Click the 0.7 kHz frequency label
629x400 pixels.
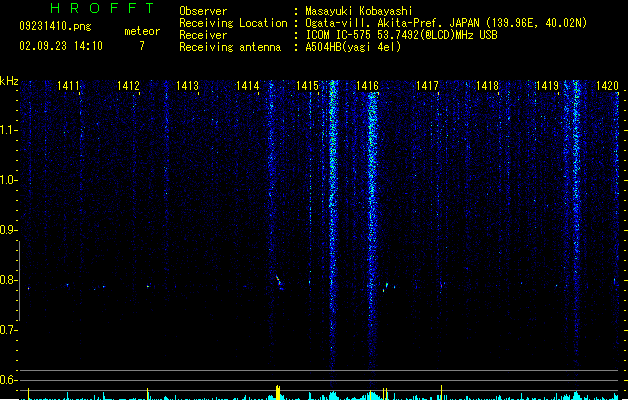[8, 330]
